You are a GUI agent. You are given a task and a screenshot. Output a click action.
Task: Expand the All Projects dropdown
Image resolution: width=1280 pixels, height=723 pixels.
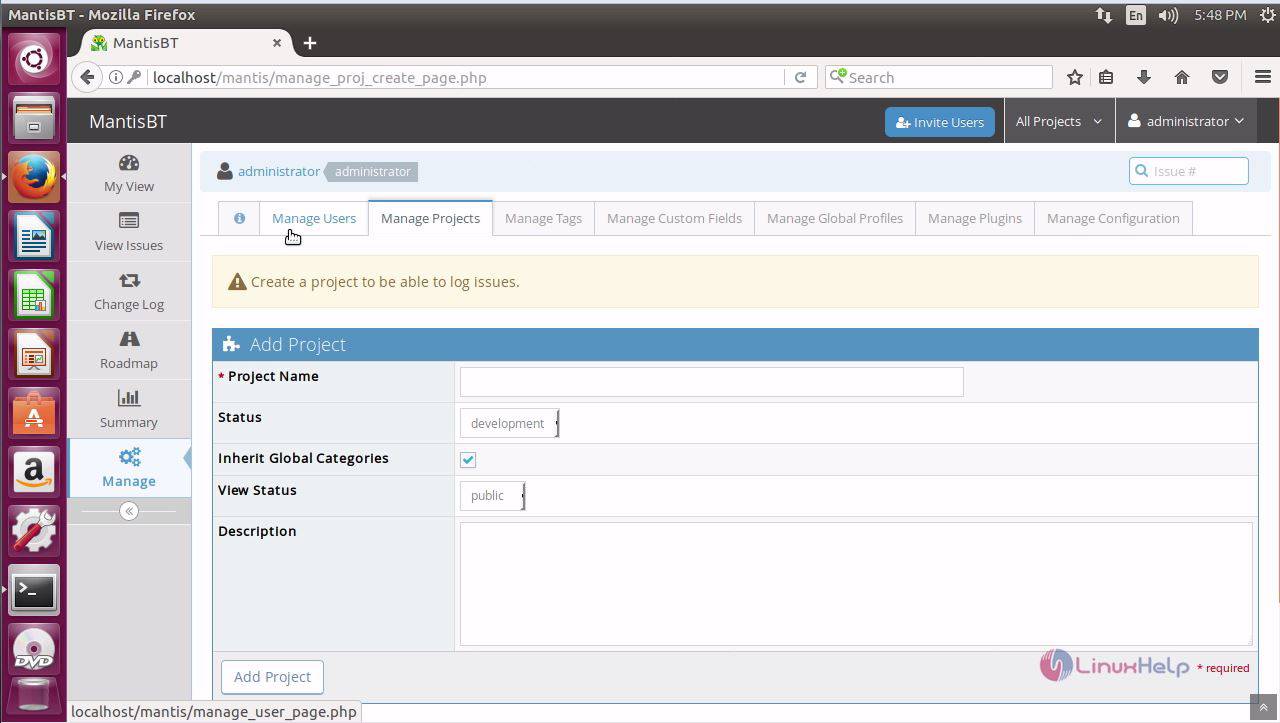[1059, 121]
